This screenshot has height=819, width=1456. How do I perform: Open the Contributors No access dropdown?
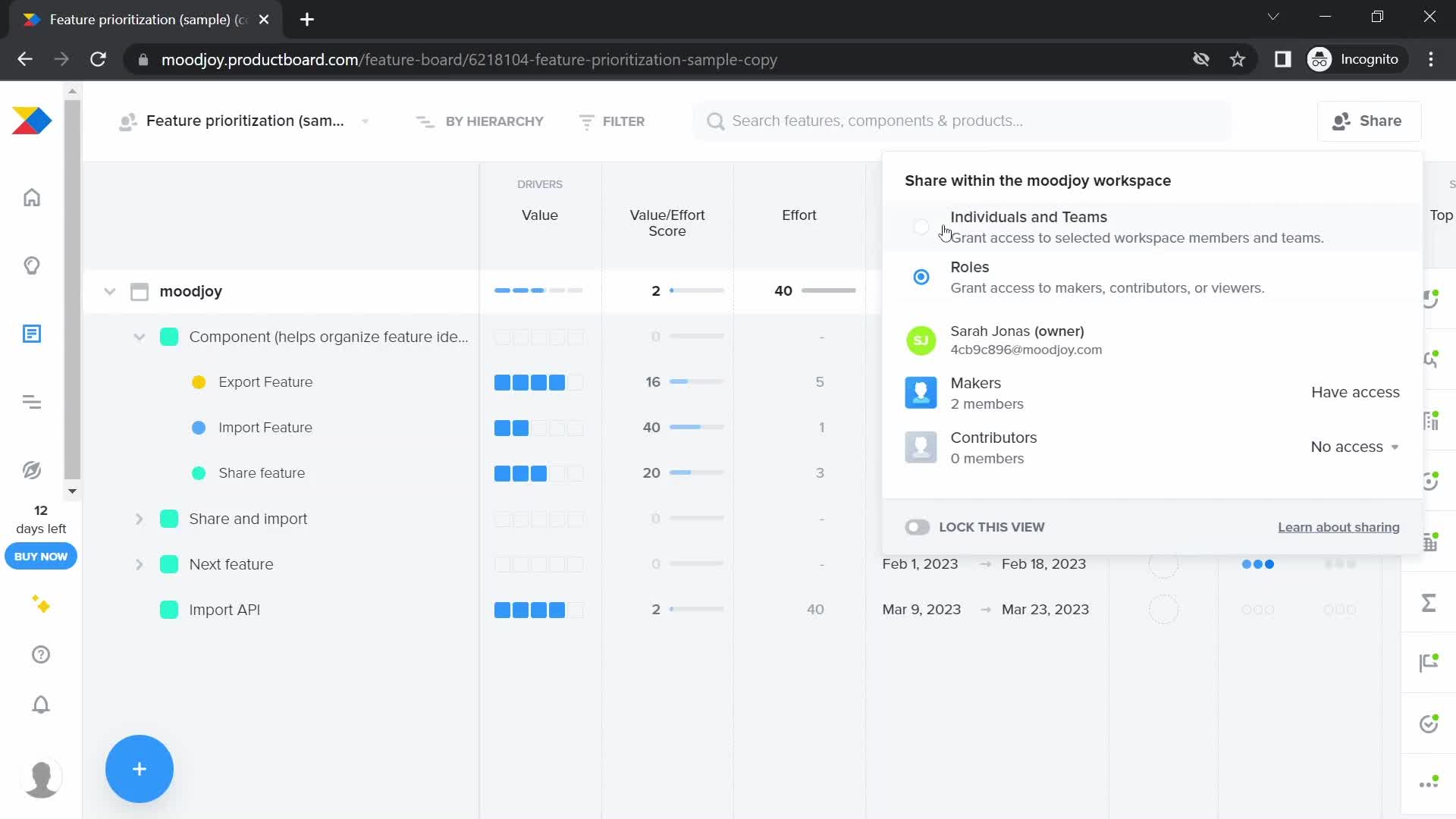click(x=1354, y=447)
